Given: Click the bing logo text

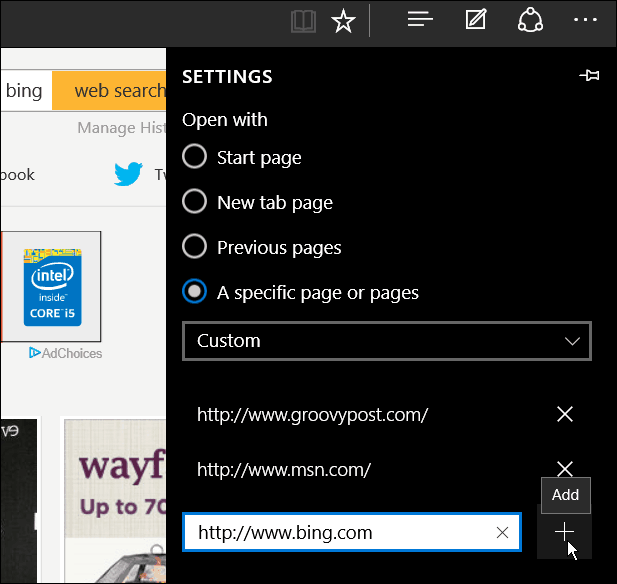Looking at the screenshot, I should tap(24, 91).
